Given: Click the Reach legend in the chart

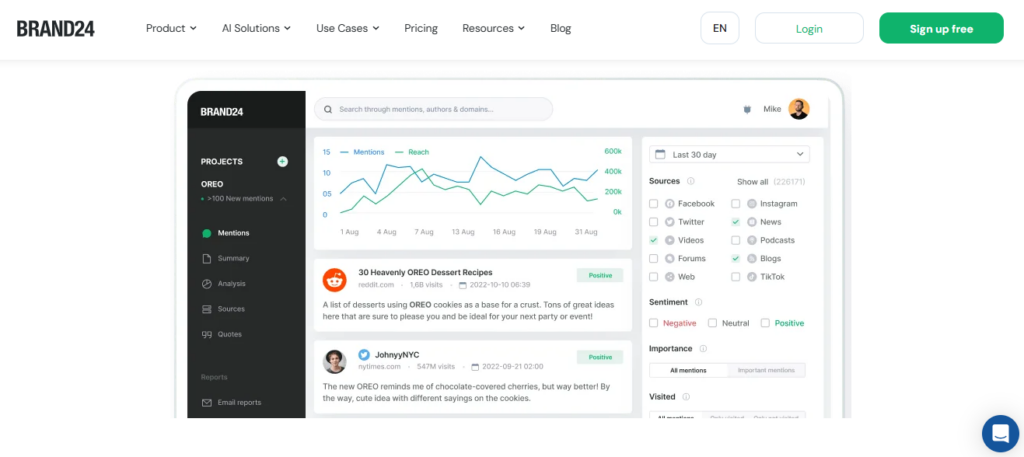Looking at the screenshot, I should (x=411, y=152).
